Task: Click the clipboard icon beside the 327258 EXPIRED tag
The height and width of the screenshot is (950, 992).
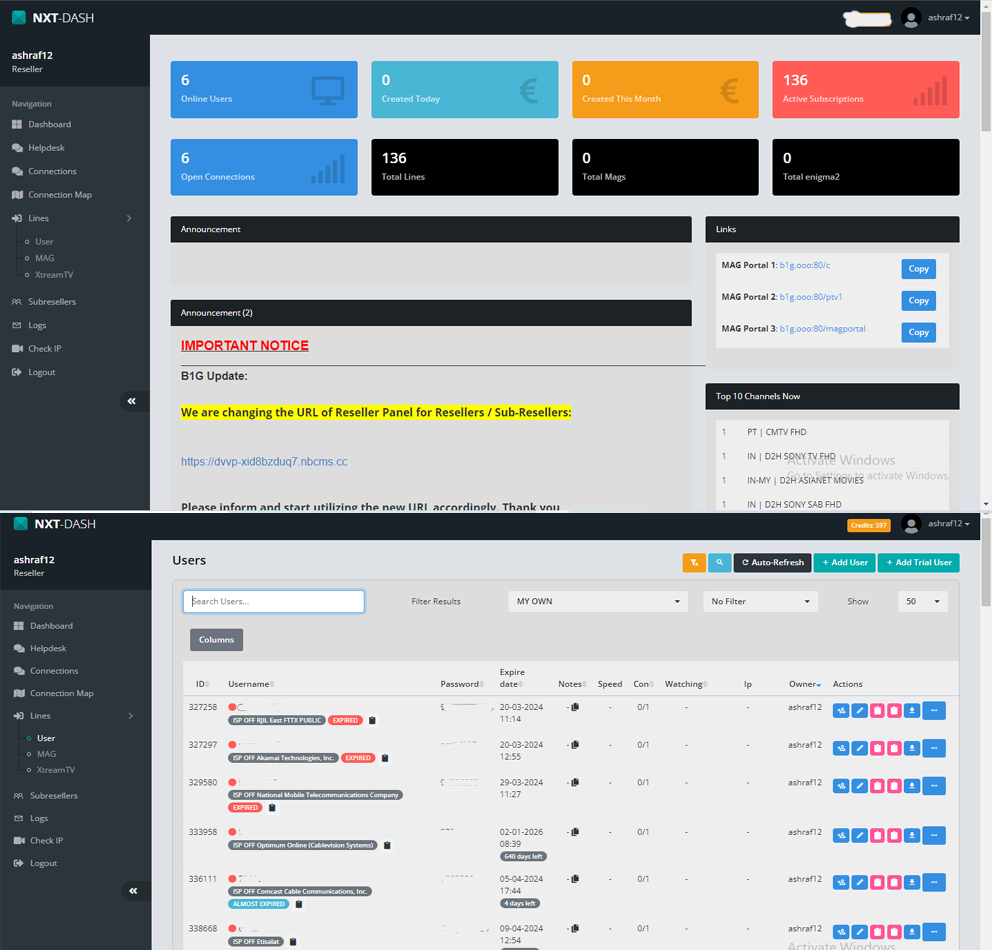Action: tap(372, 720)
